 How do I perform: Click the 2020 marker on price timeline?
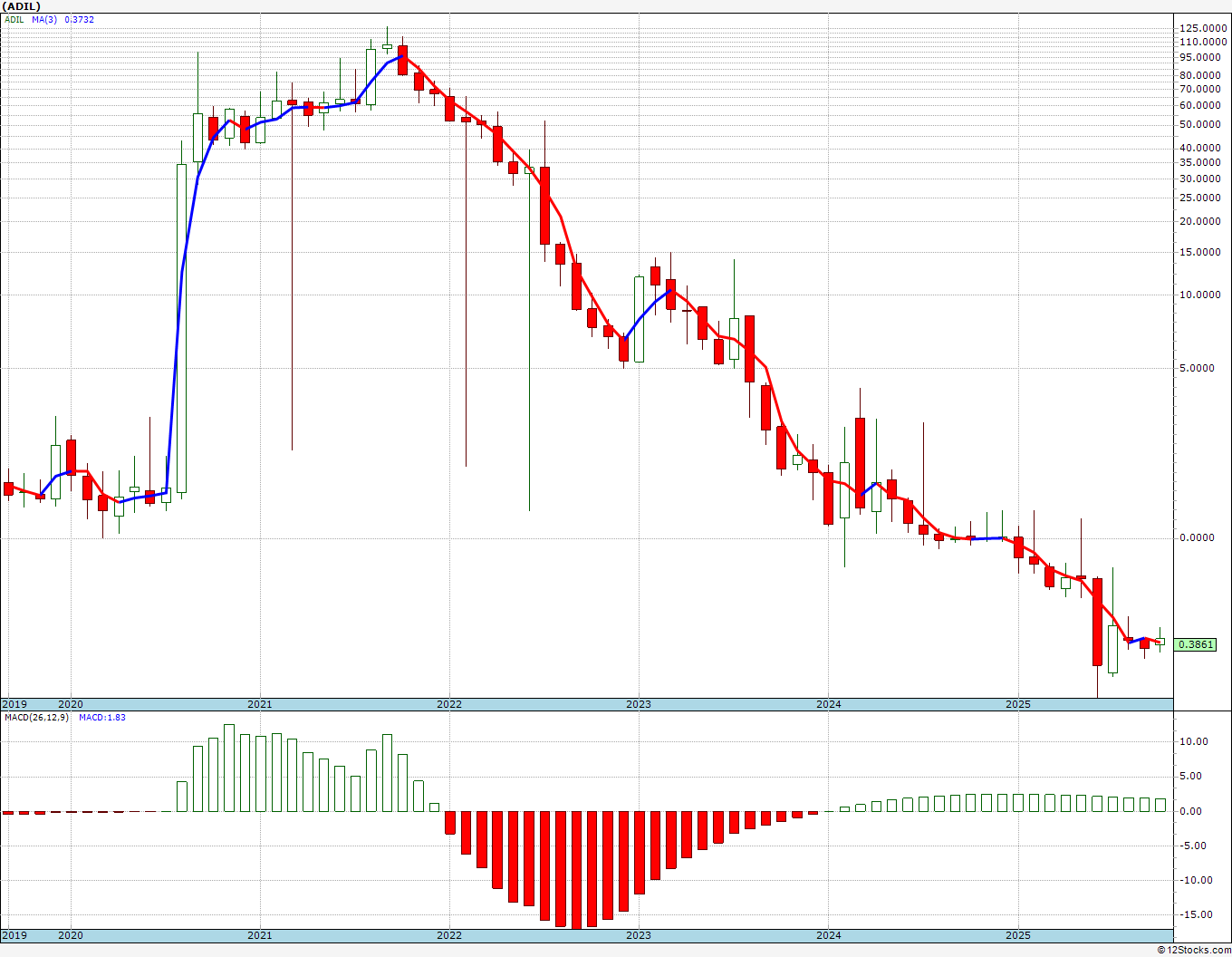(71, 704)
